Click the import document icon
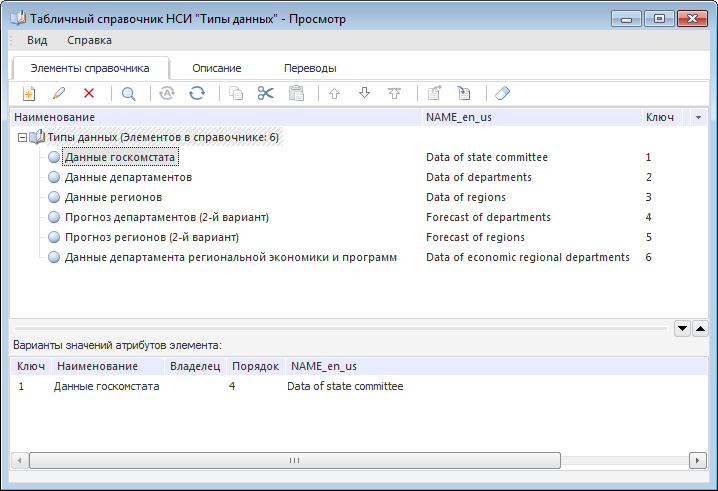 464,93
